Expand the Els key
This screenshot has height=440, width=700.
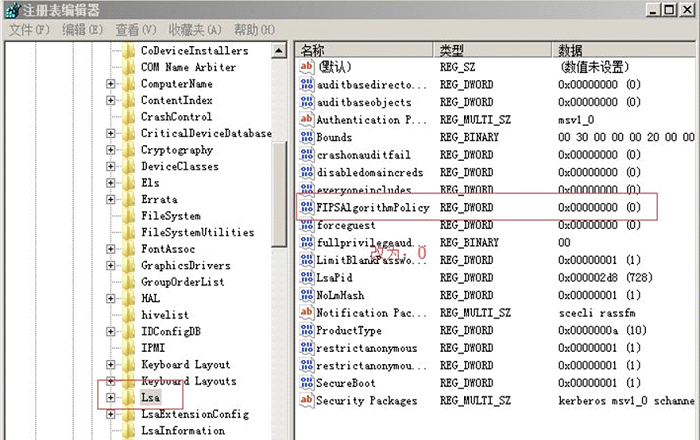(110, 183)
